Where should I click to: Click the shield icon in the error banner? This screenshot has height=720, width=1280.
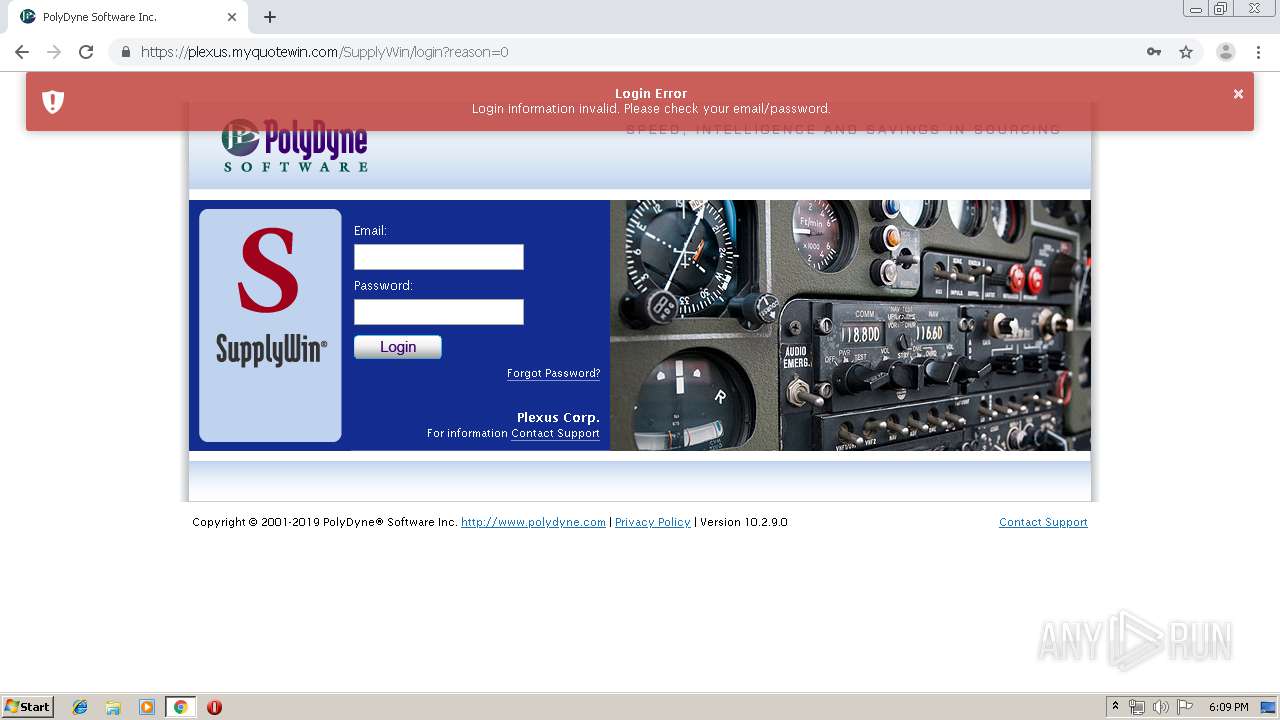[x=53, y=101]
